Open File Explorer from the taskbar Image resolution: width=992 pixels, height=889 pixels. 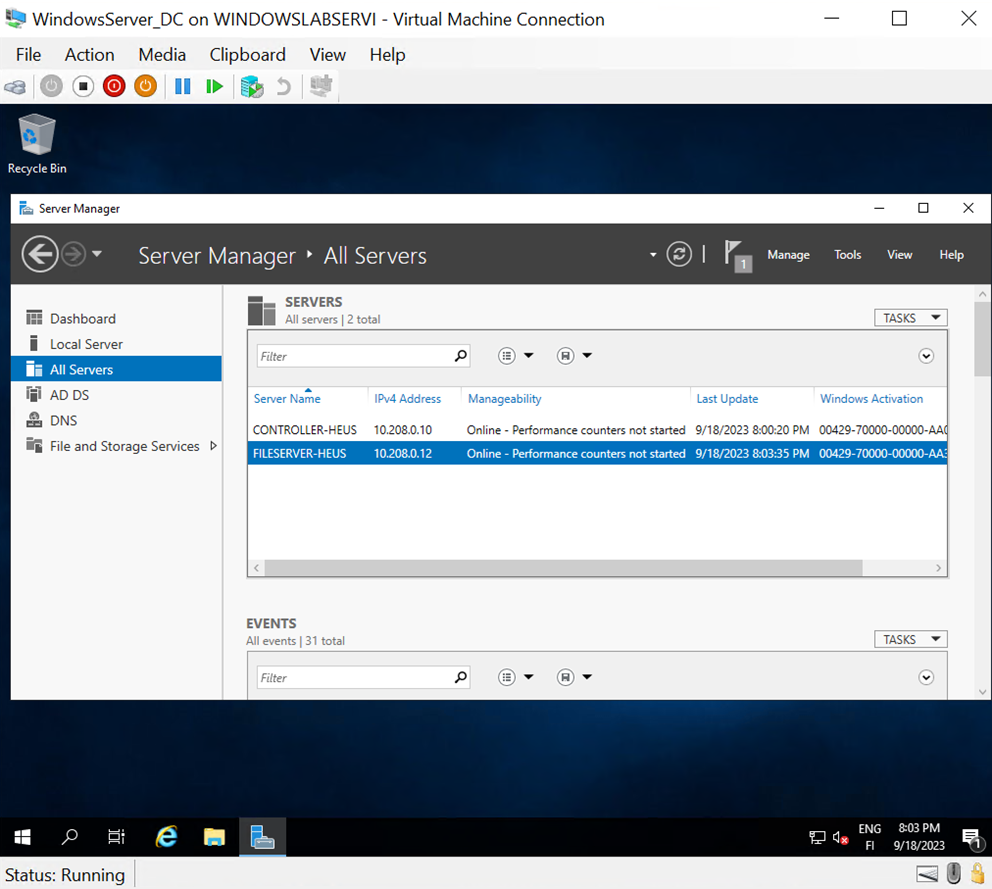(x=214, y=837)
